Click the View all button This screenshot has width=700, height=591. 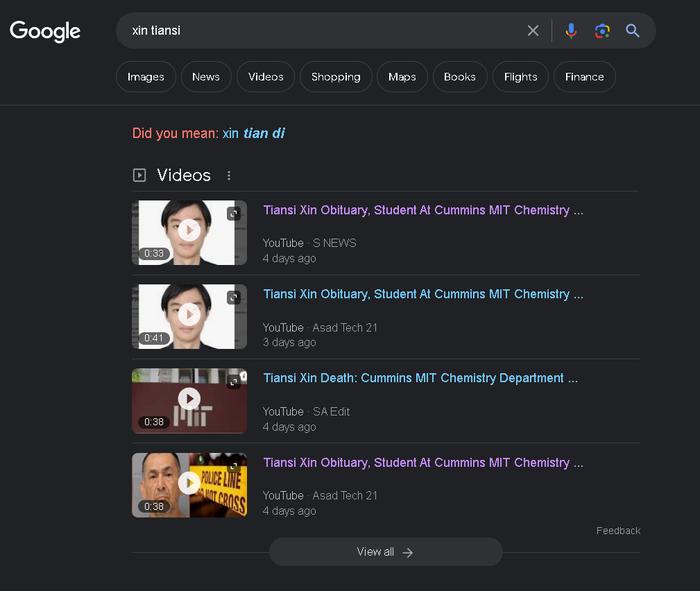point(386,552)
